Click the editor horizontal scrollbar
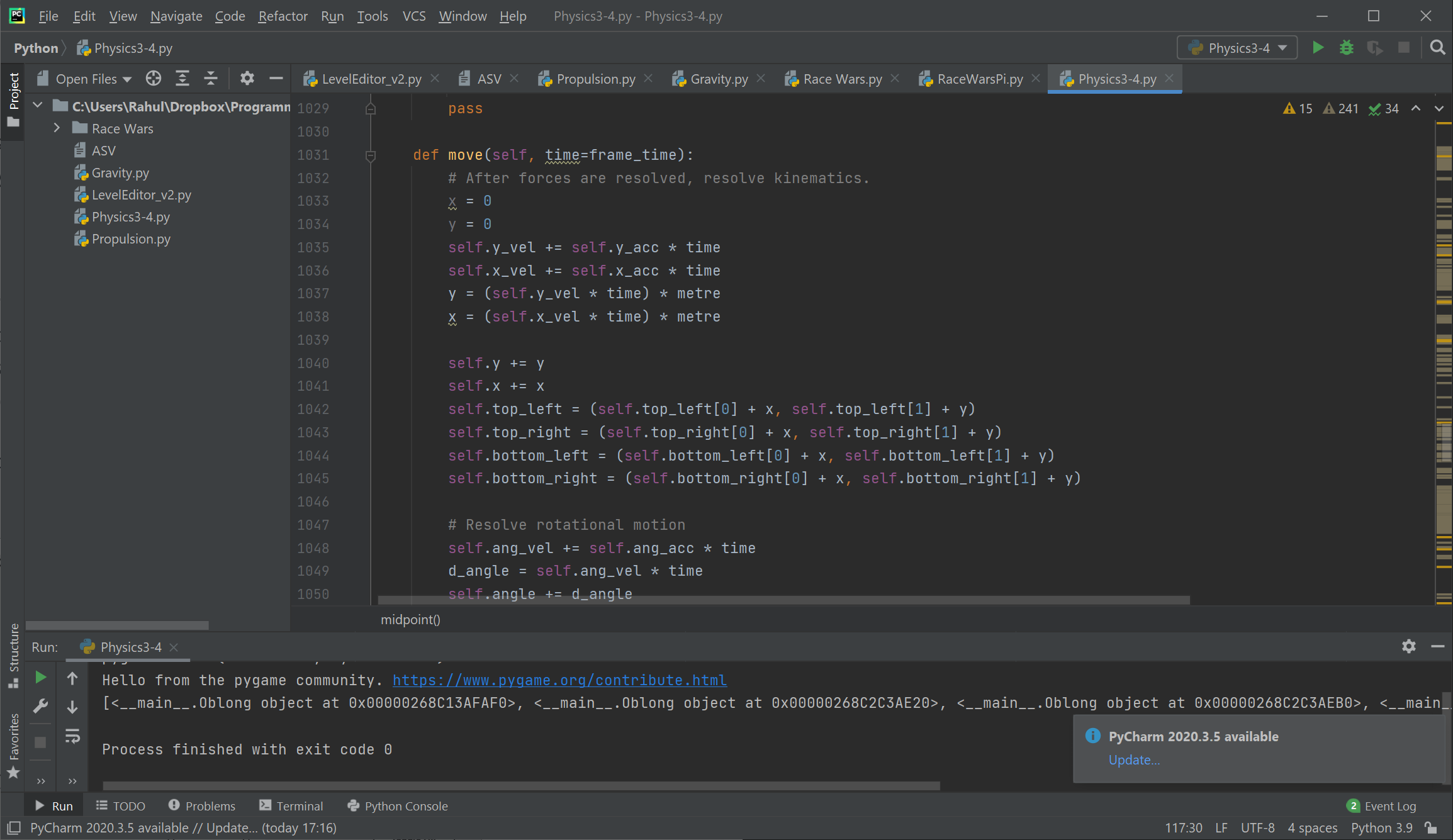The height and width of the screenshot is (840, 1453). (783, 600)
